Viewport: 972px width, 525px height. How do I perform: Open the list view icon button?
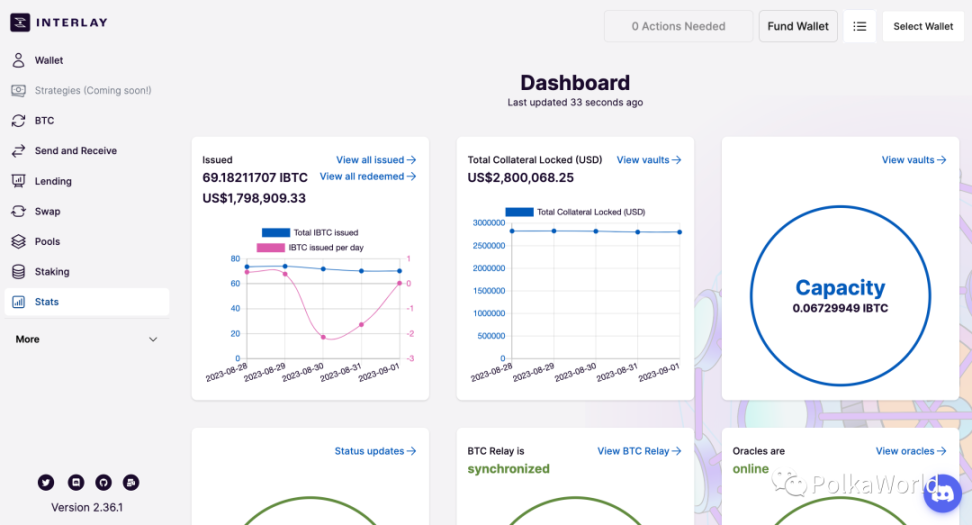tap(860, 26)
